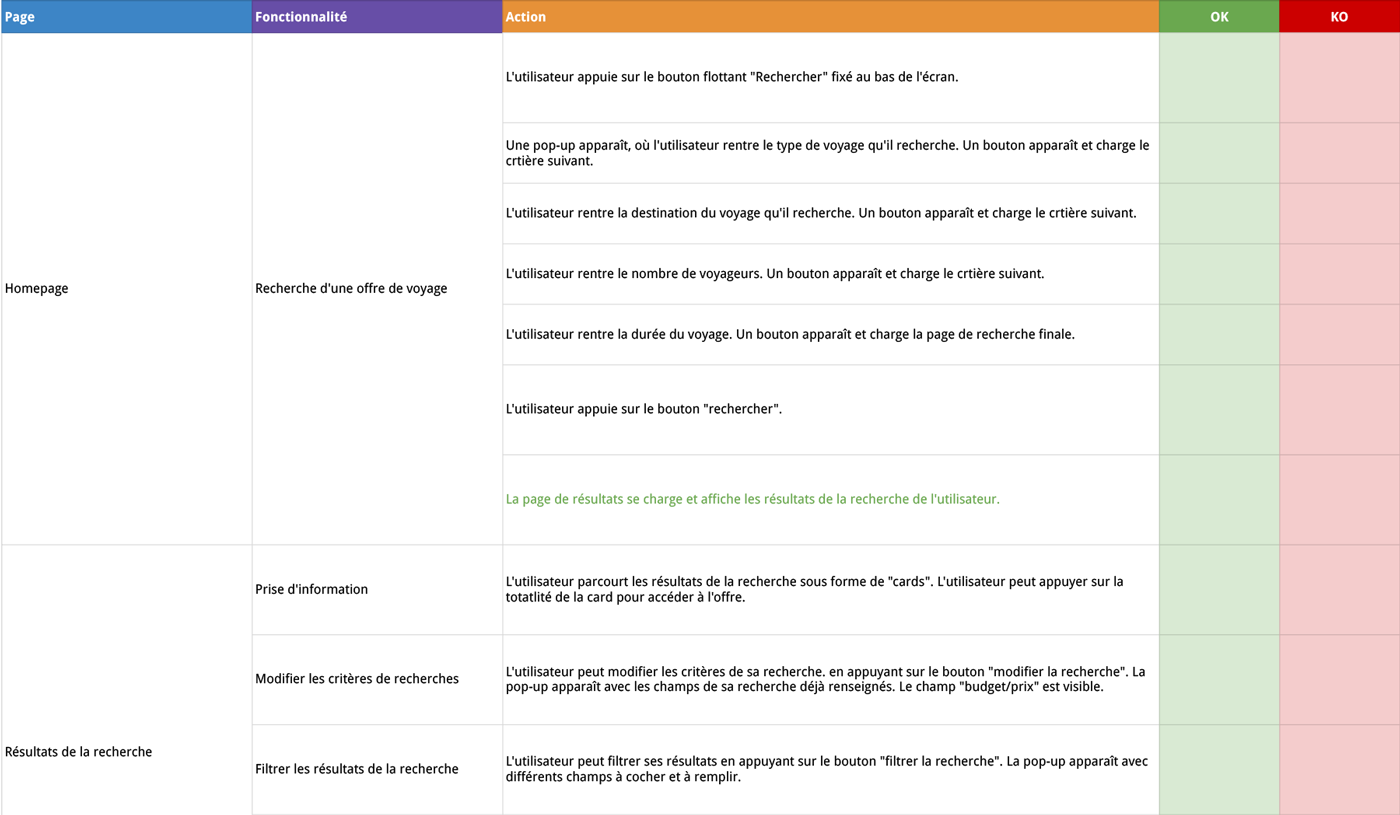
Task: Click the OK cell for the "Filtrer les résultats" row
Action: pyautogui.click(x=1219, y=770)
